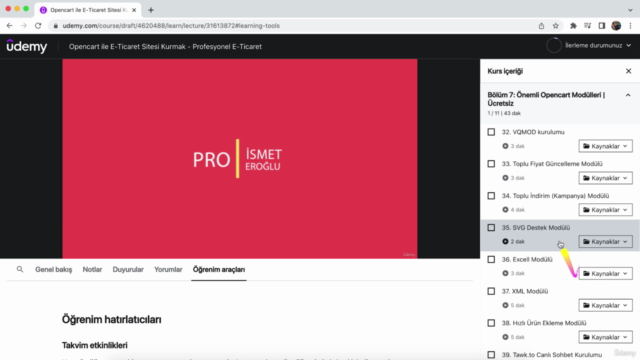The height and width of the screenshot is (360, 640).
Task: Toggle the browser side panel icon
Action: coord(602,26)
